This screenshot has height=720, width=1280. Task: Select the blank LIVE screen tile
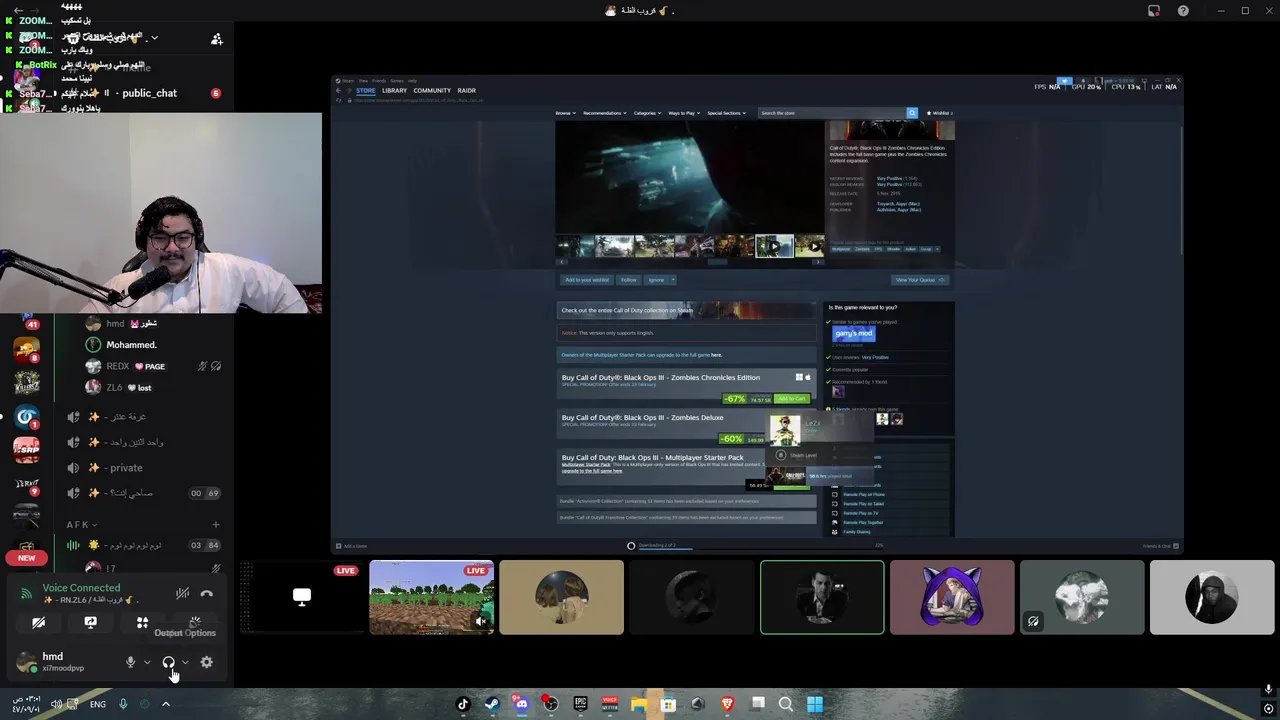tap(301, 597)
